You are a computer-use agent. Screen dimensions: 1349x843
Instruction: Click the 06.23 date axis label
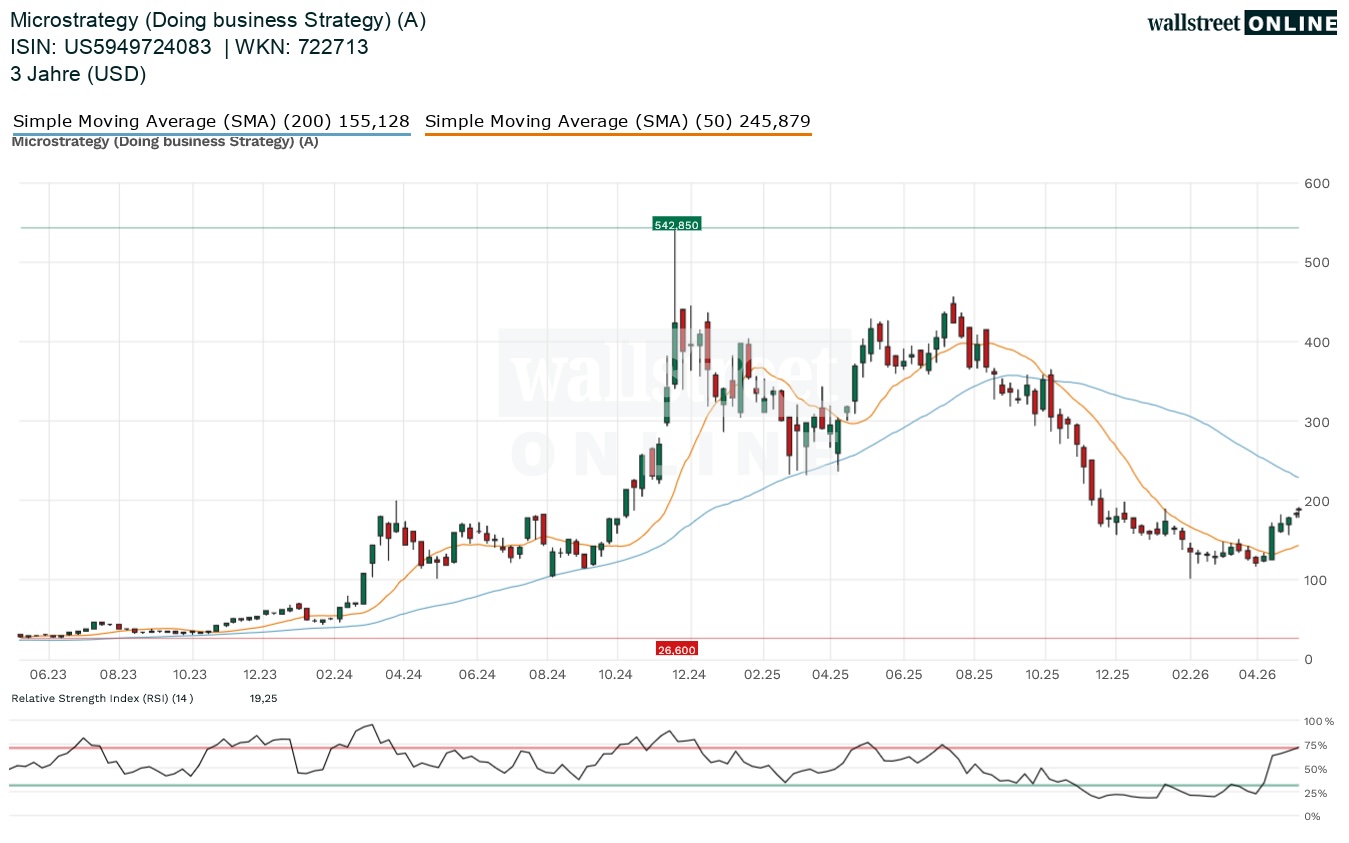48,675
